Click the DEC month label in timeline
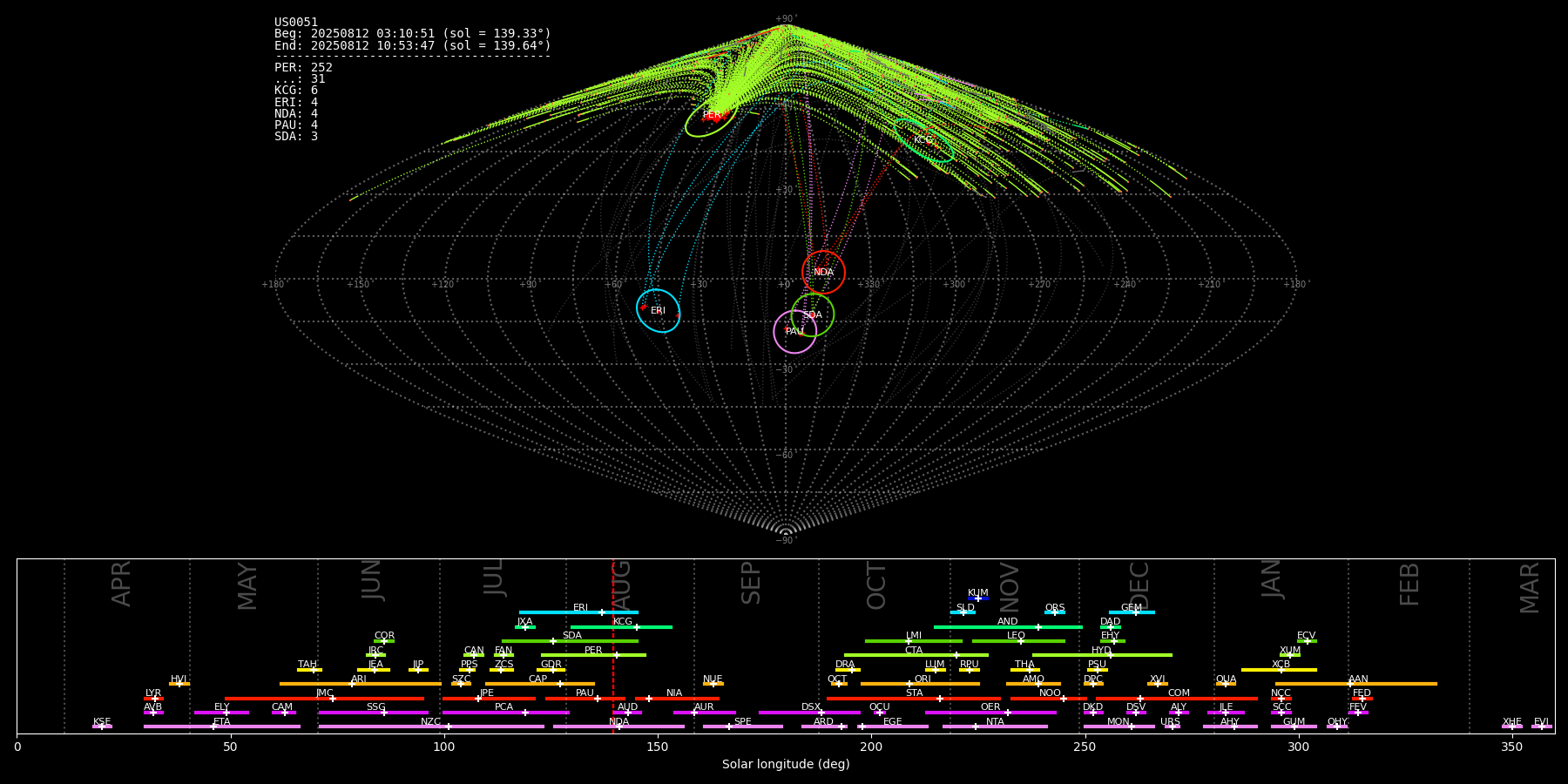The width and height of the screenshot is (1568, 784). (x=1139, y=585)
